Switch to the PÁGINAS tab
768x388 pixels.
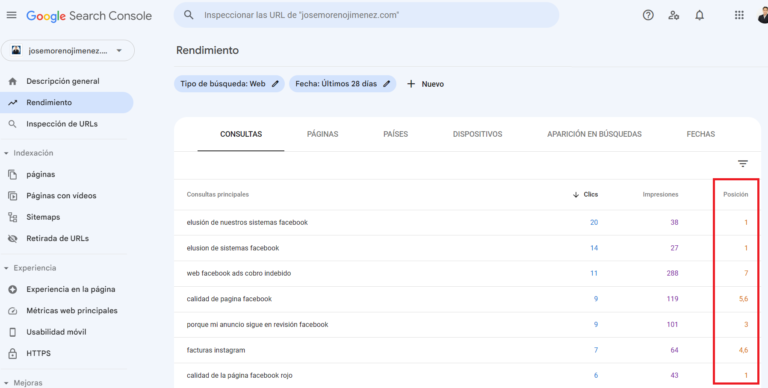[x=322, y=134]
